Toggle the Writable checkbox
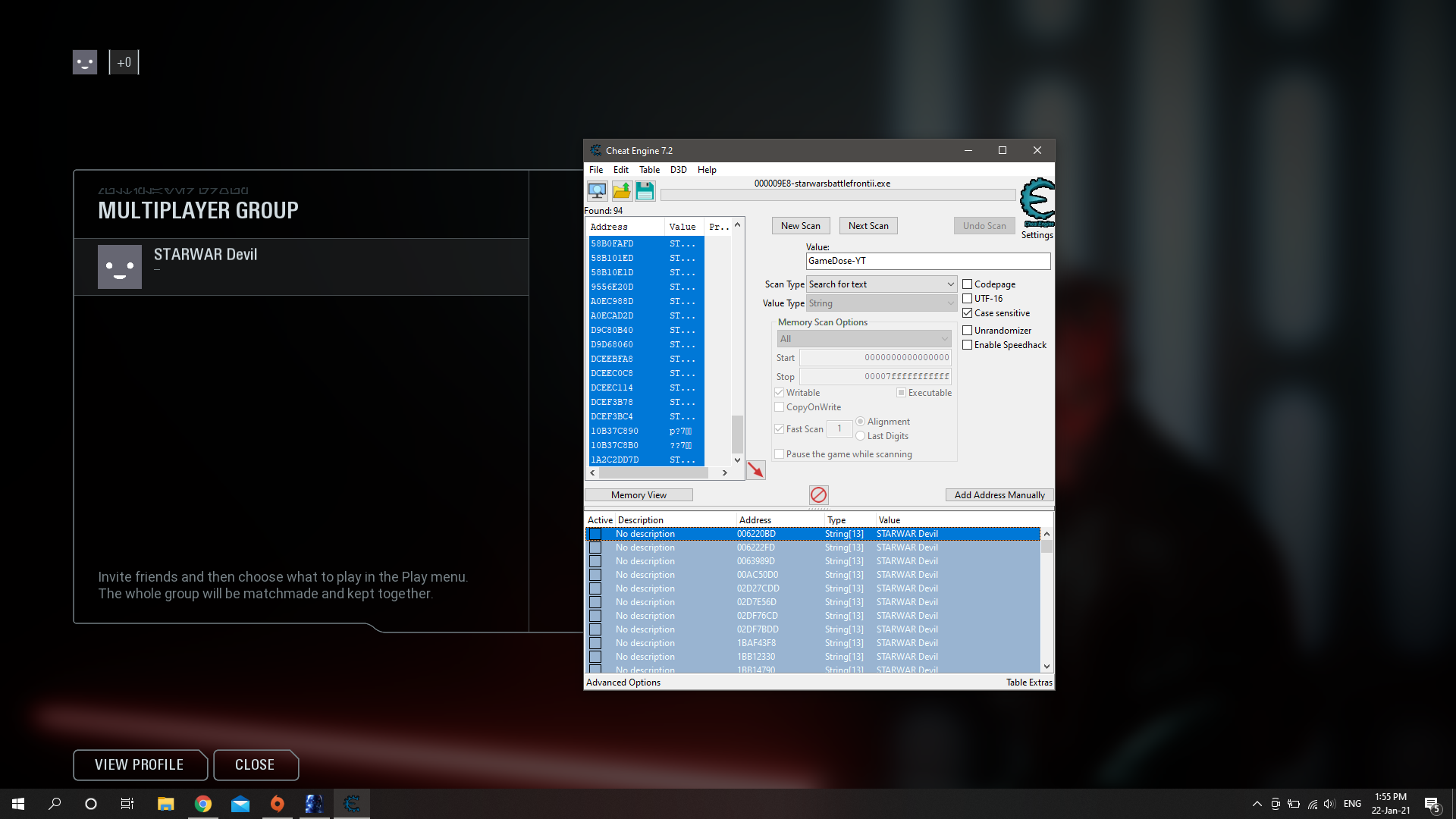This screenshot has width=1456, height=819. [779, 393]
